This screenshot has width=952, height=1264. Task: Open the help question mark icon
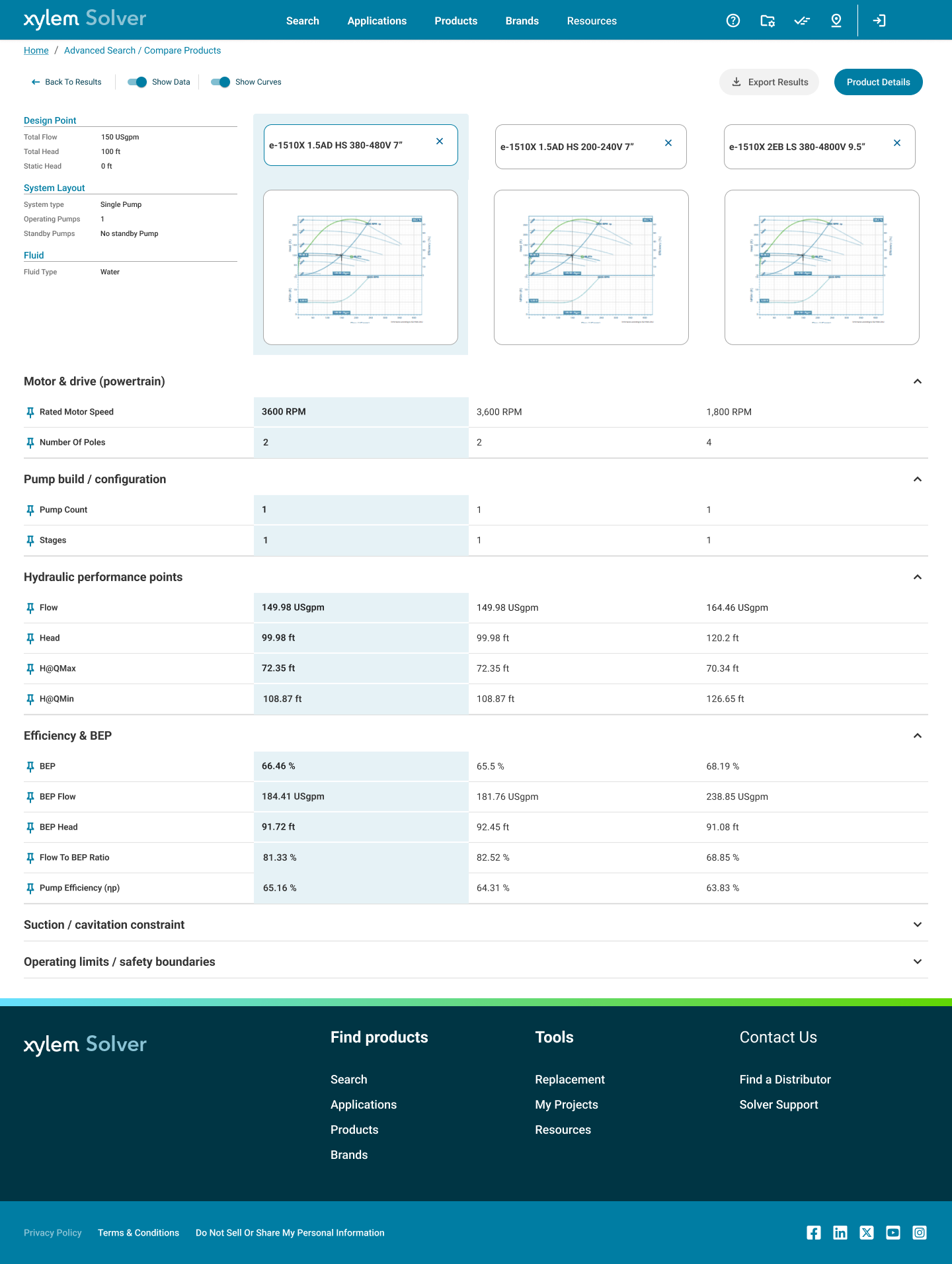[x=733, y=20]
